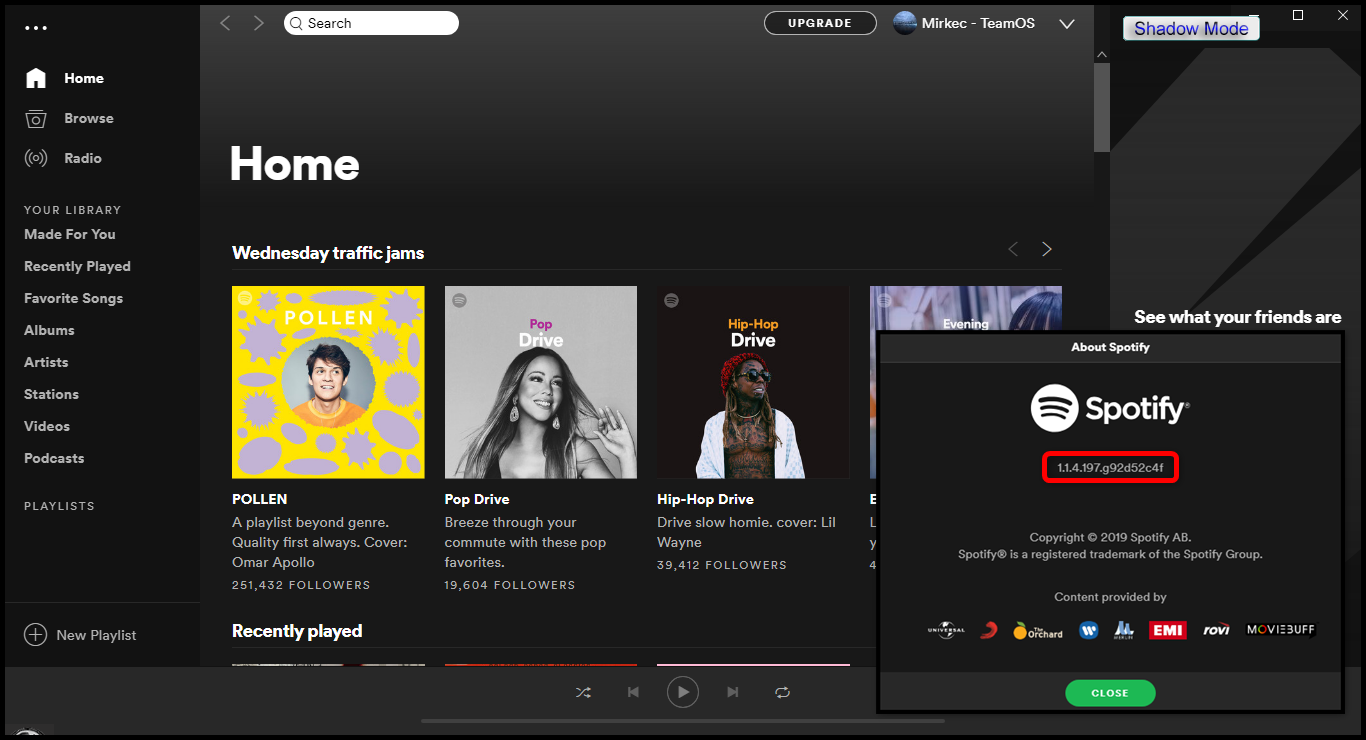Open Recently Played library item
Viewport: 1366px width, 740px height.
pyautogui.click(x=77, y=266)
